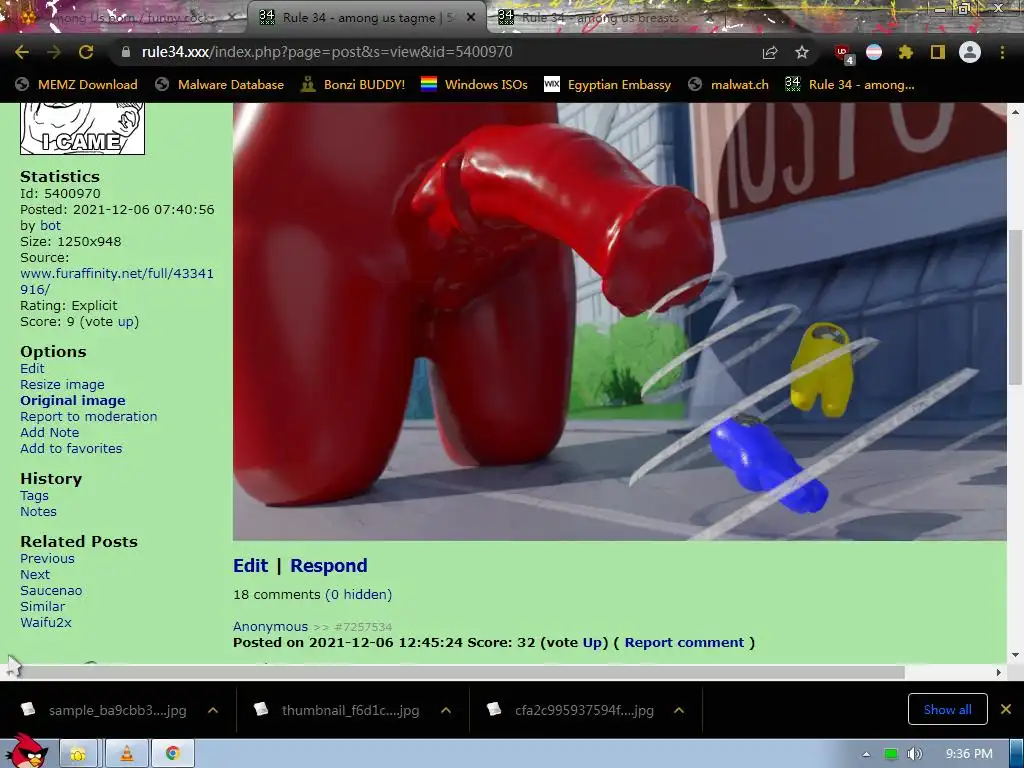Click the horizontal page scrollbar
Image resolution: width=1024 pixels, height=768 pixels.
pyautogui.click(x=457, y=672)
